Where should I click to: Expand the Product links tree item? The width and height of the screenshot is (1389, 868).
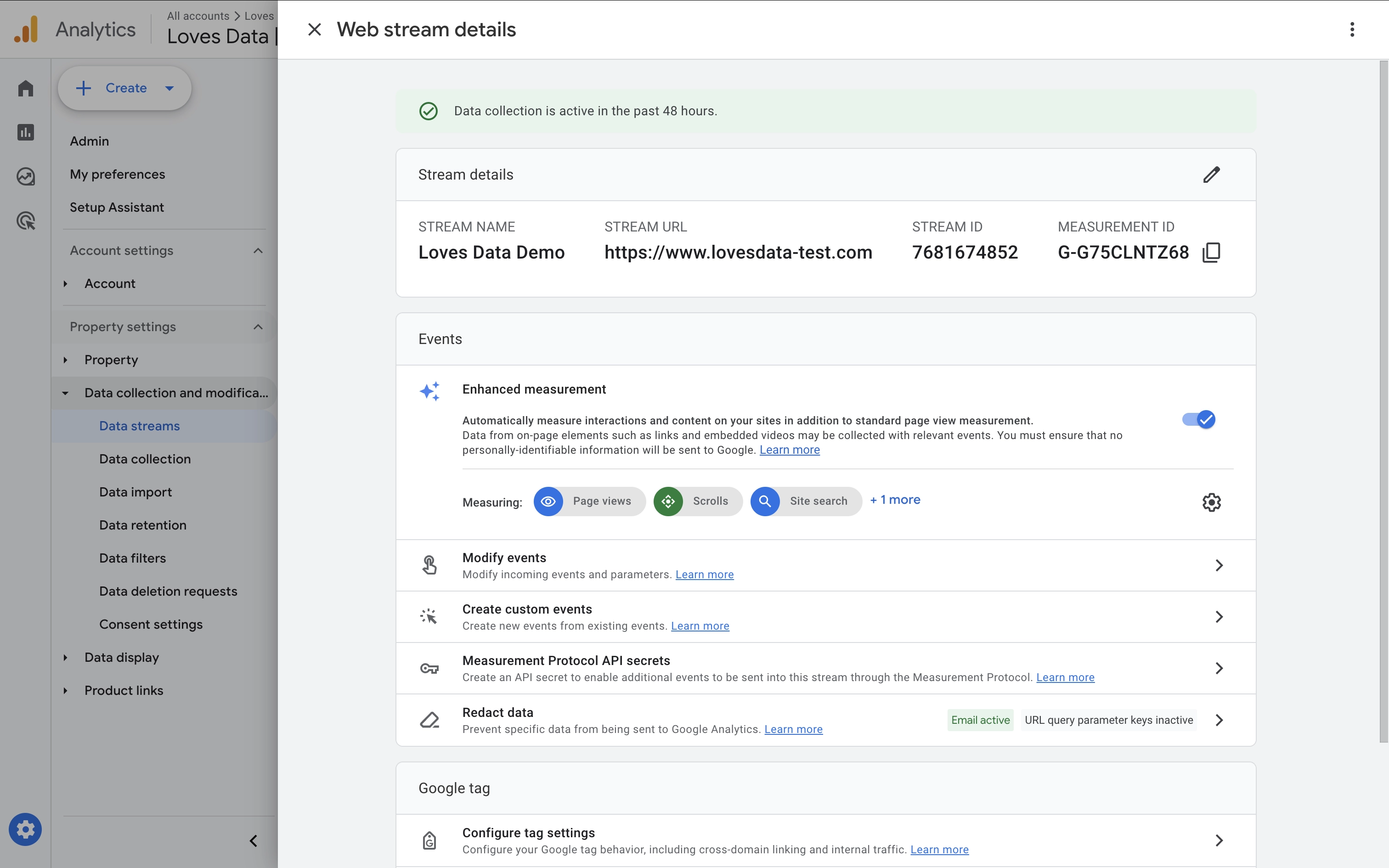pos(65,691)
